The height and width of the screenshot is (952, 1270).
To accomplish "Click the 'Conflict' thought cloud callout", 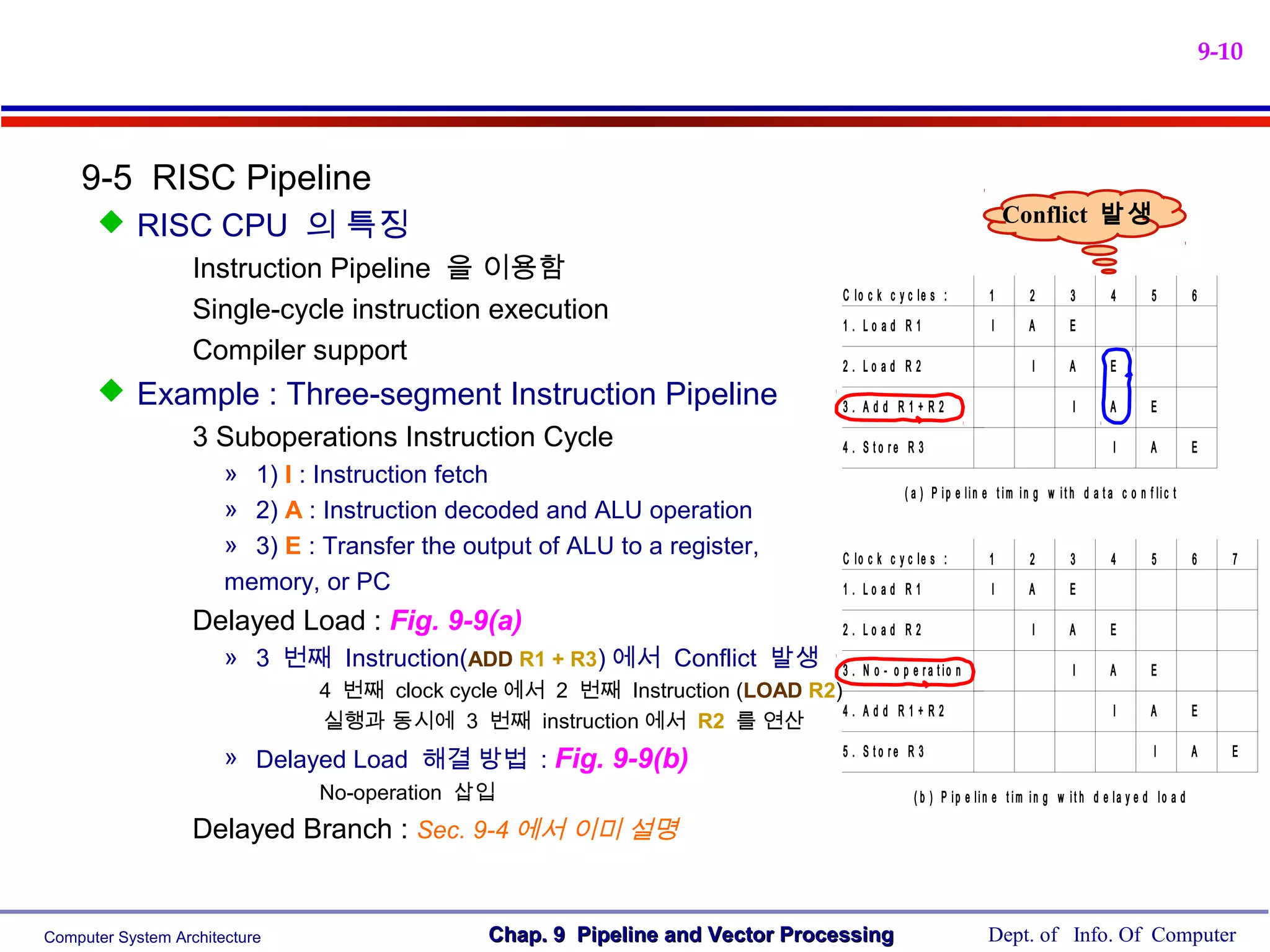I will [x=1084, y=216].
